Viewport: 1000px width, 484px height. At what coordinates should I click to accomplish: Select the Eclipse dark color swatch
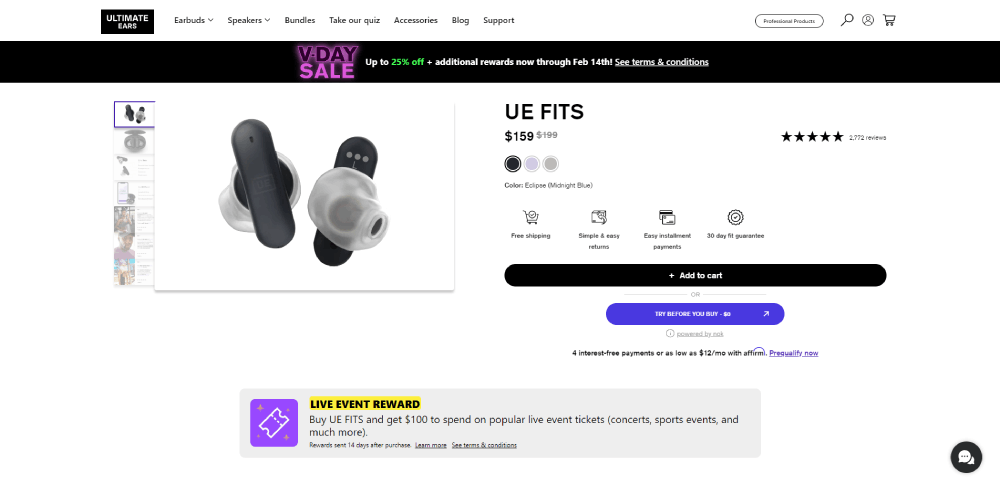pos(513,164)
